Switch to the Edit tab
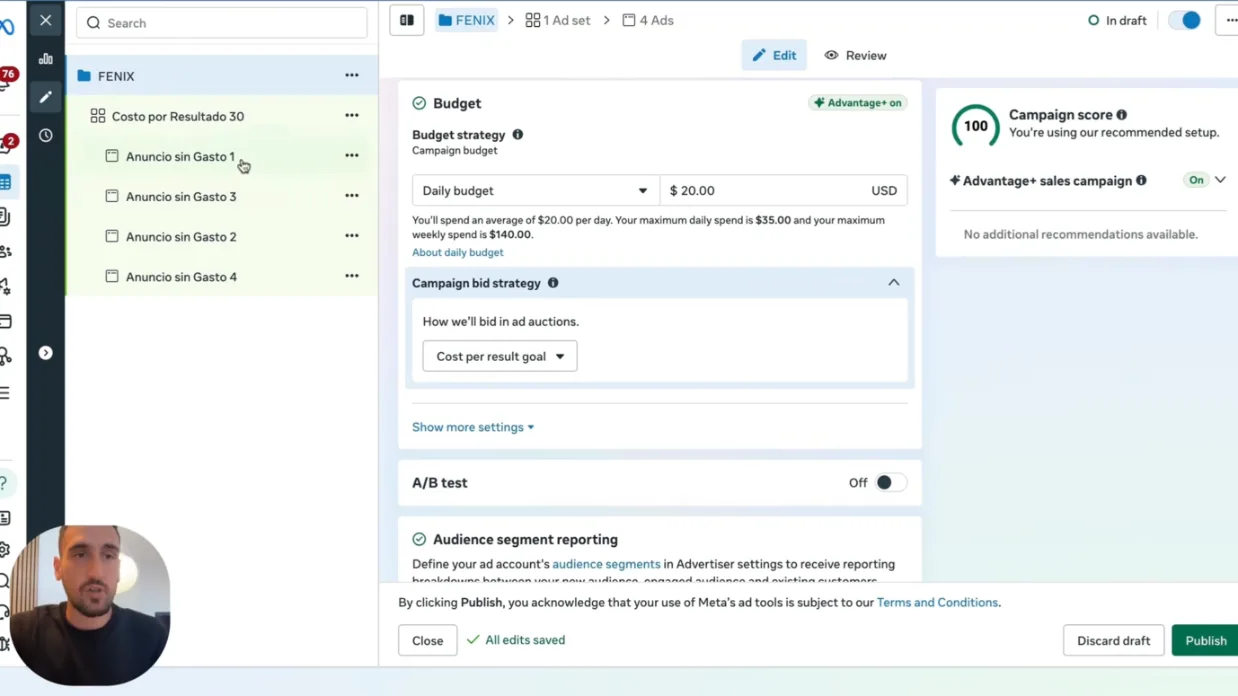Image resolution: width=1238 pixels, height=696 pixels. coord(774,56)
